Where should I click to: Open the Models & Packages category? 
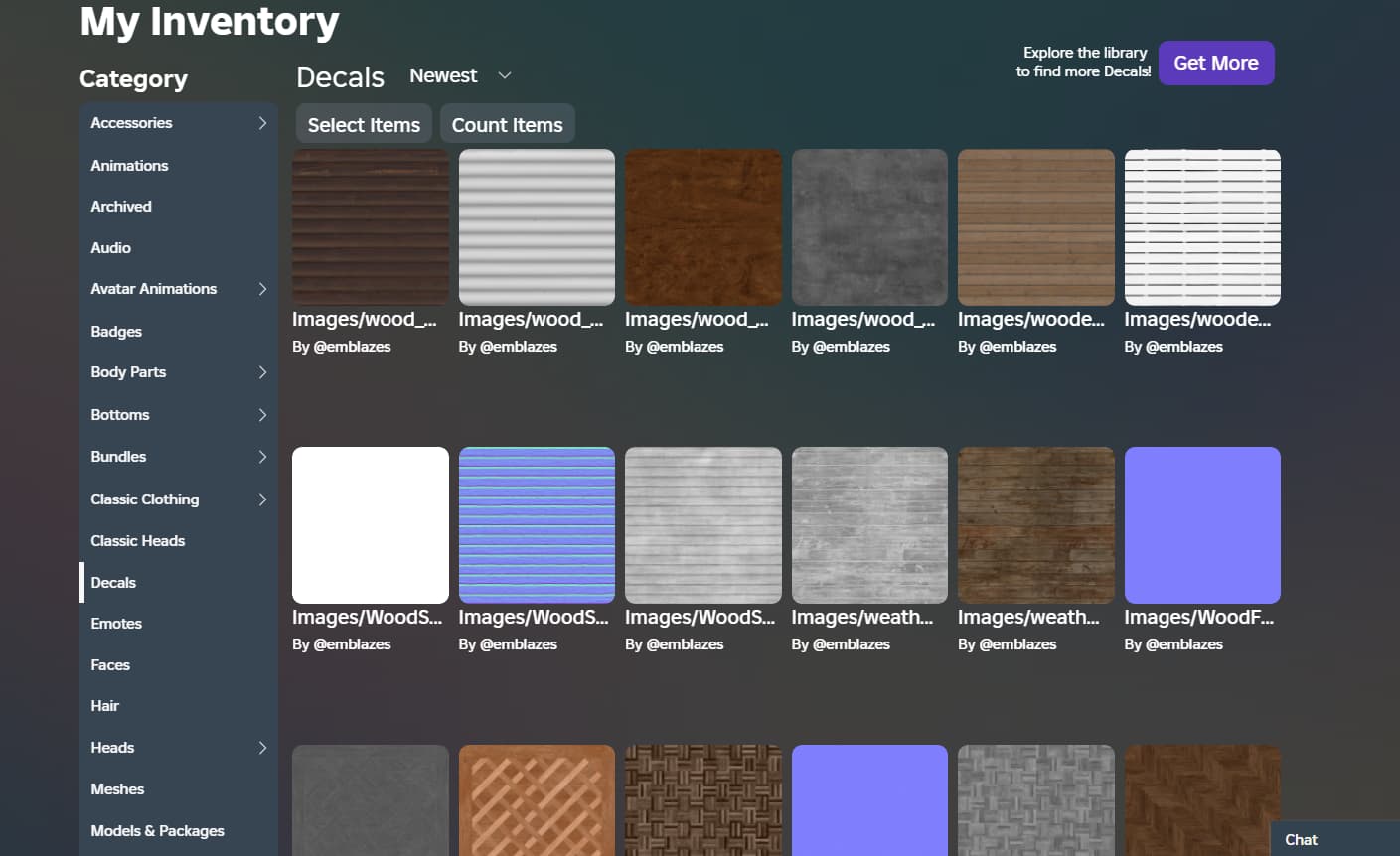157,831
